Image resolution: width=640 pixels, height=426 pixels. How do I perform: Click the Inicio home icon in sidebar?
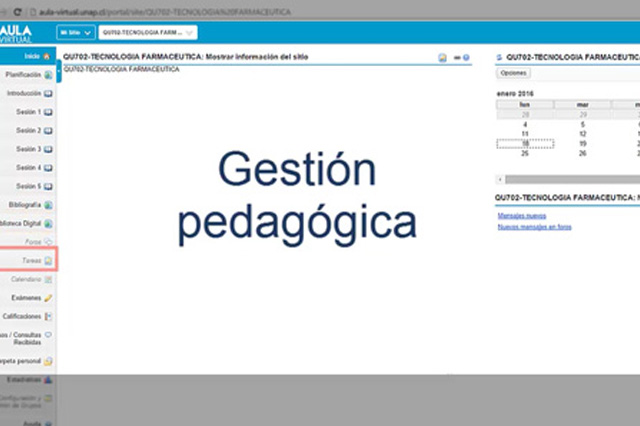pos(47,56)
